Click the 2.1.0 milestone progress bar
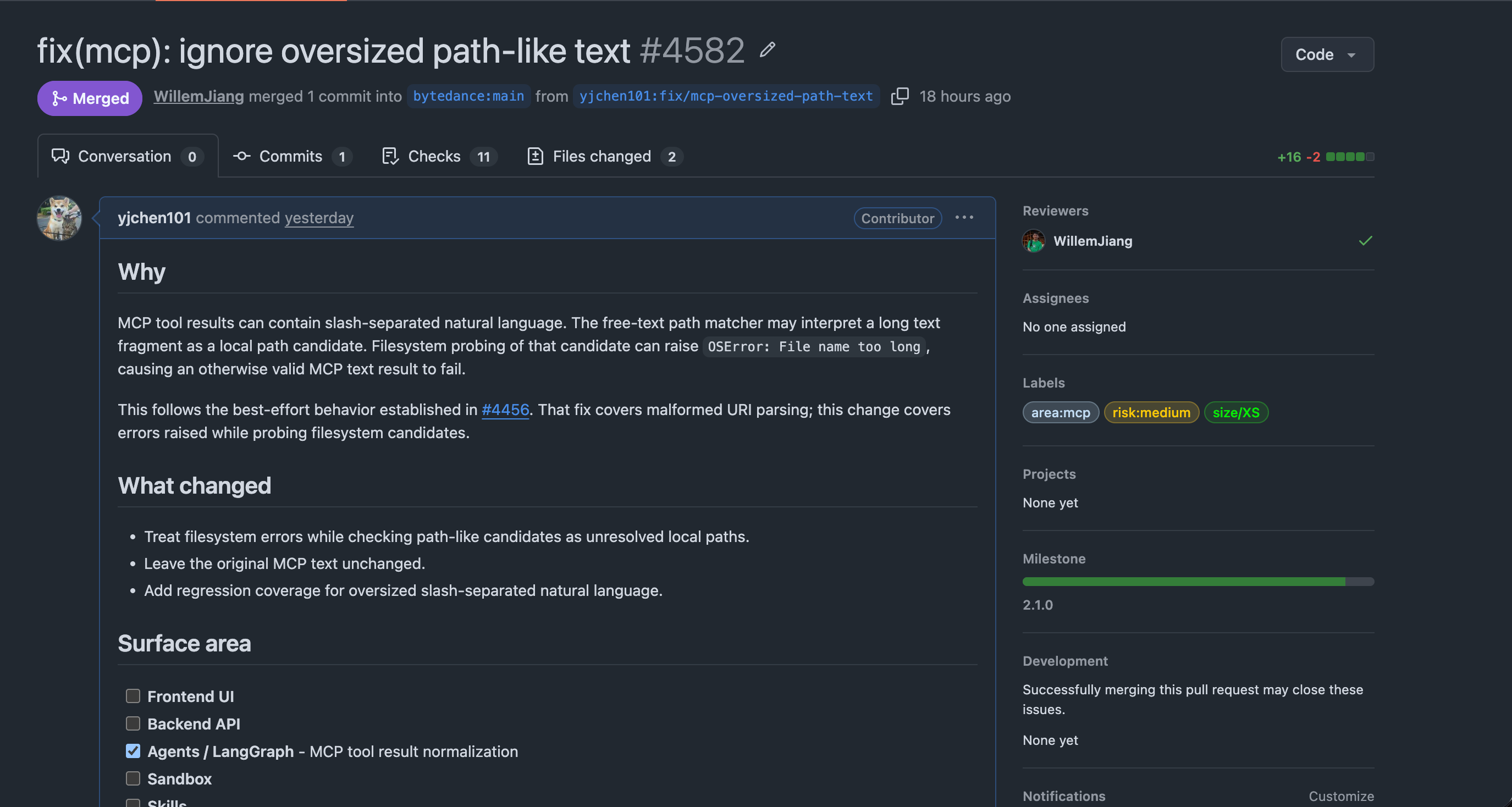Image resolution: width=1512 pixels, height=807 pixels. click(x=1198, y=582)
